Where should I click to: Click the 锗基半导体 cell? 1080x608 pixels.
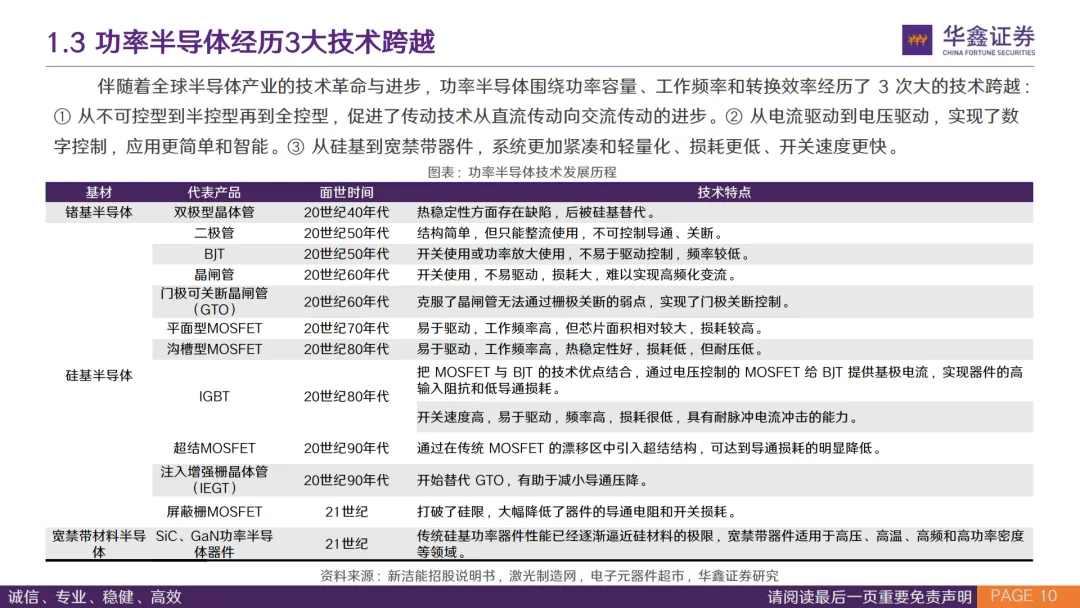coord(98,212)
